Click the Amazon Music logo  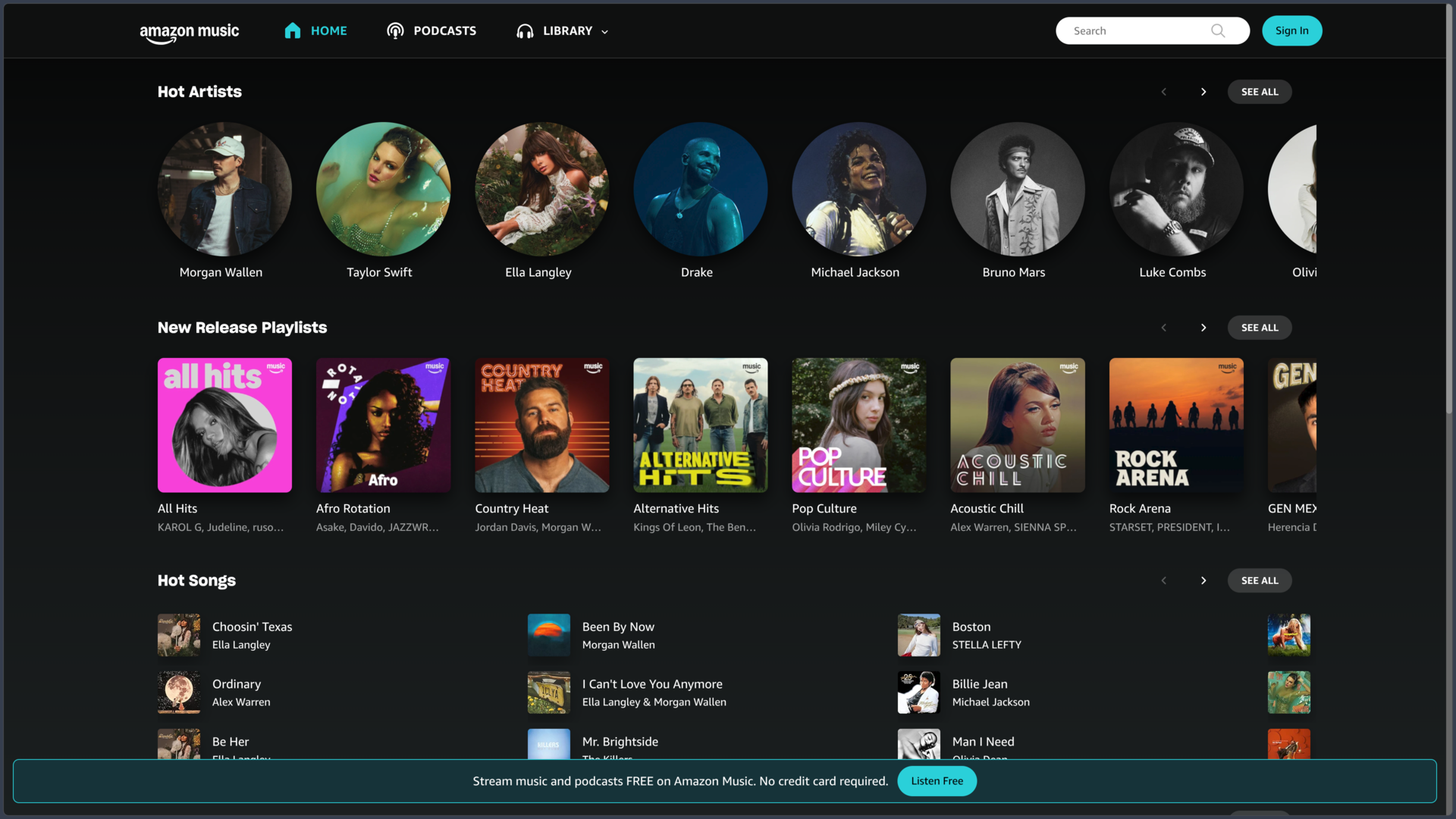pyautogui.click(x=189, y=33)
